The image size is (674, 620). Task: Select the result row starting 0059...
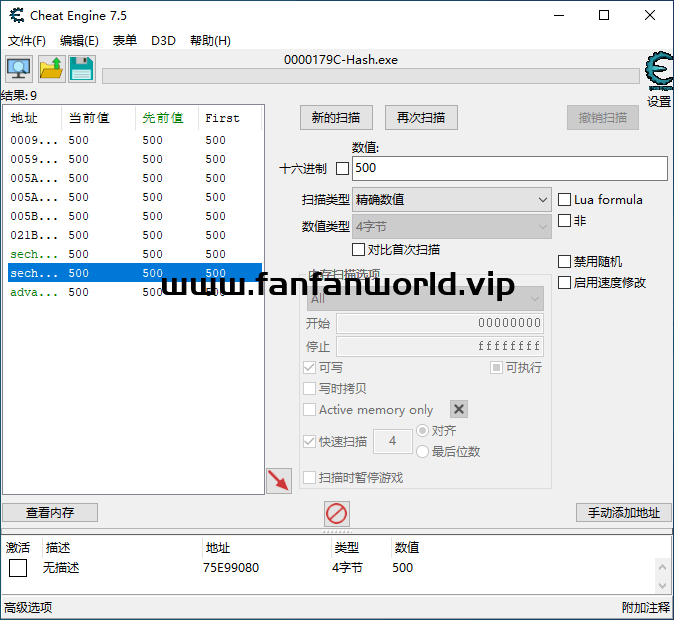click(x=135, y=159)
